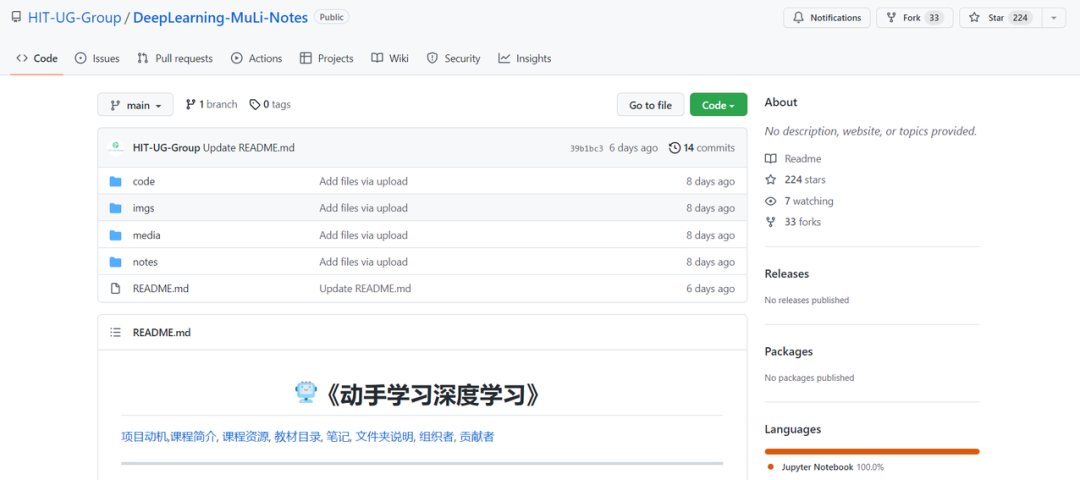Open the code folder
Image resolution: width=1080 pixels, height=480 pixels.
coord(143,182)
